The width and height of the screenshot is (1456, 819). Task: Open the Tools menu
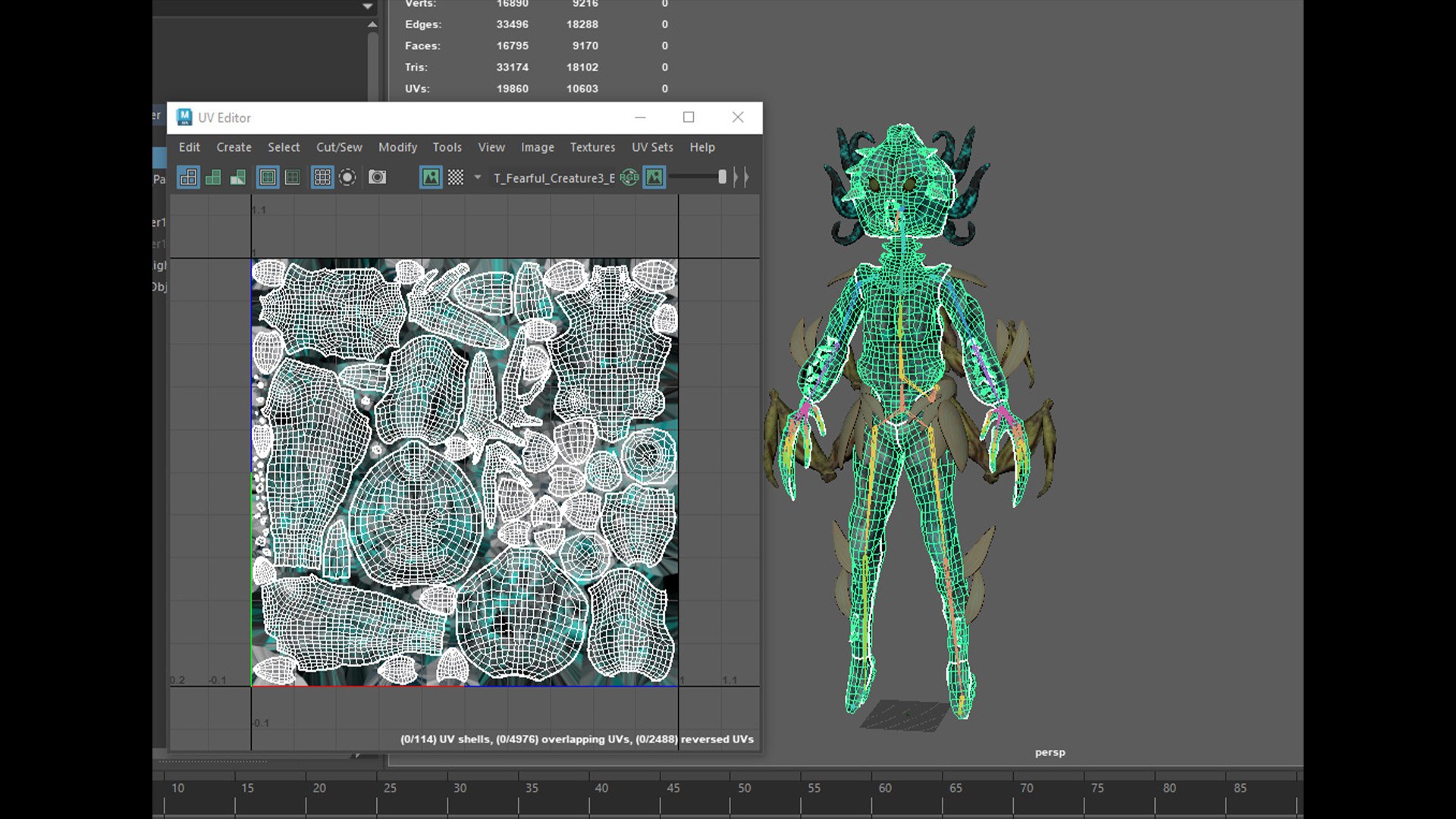(x=447, y=147)
